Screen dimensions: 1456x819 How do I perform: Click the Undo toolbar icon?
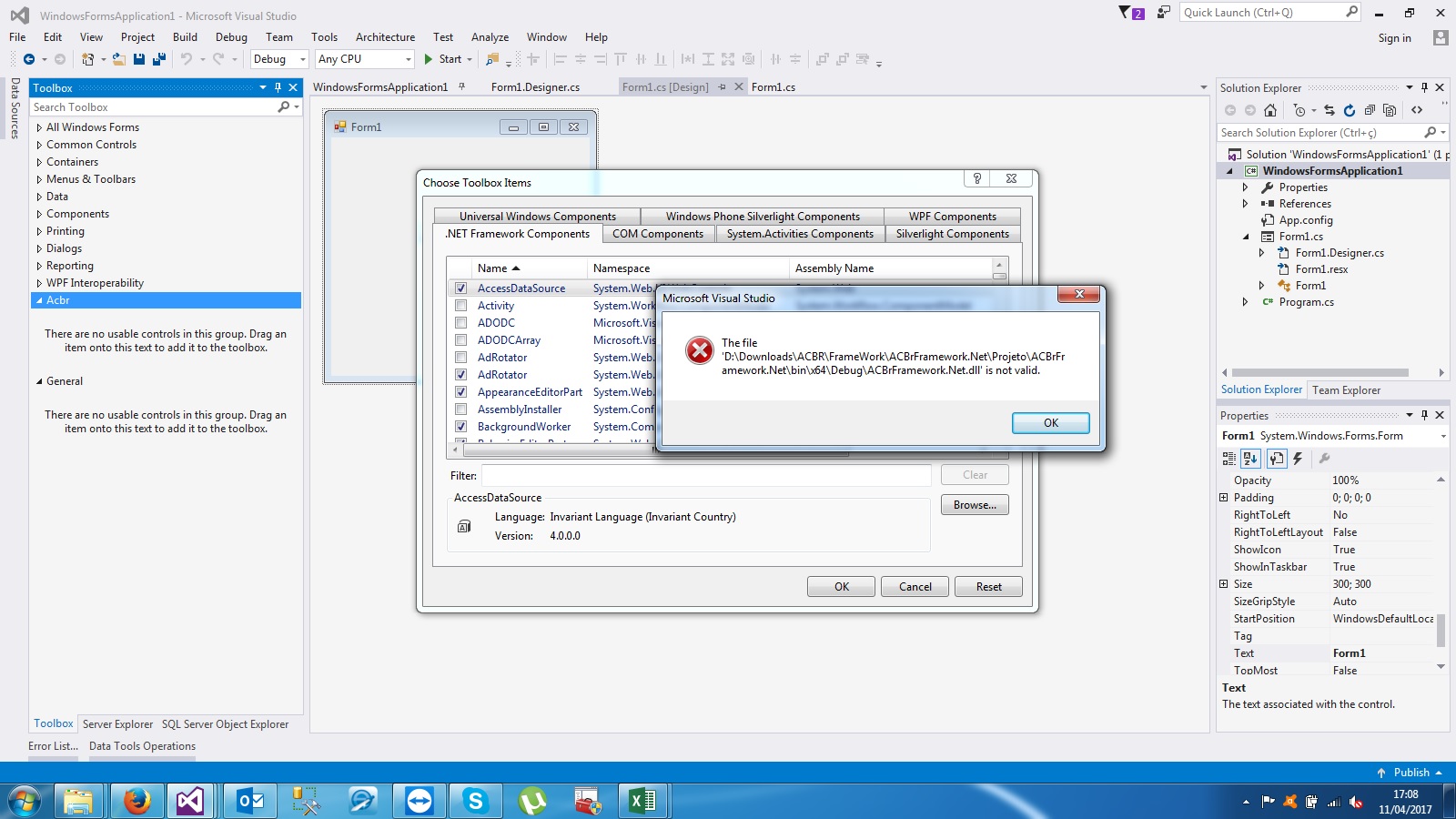[187, 59]
